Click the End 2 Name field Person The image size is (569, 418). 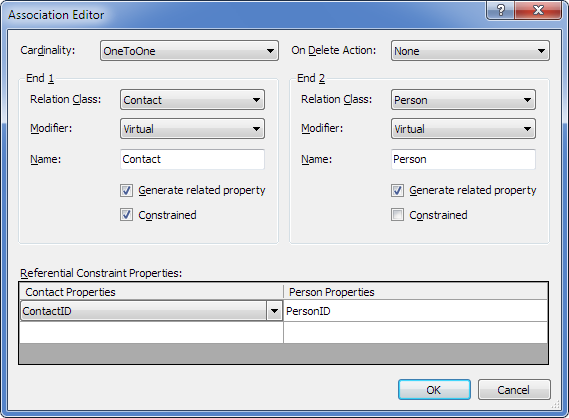coord(463,159)
